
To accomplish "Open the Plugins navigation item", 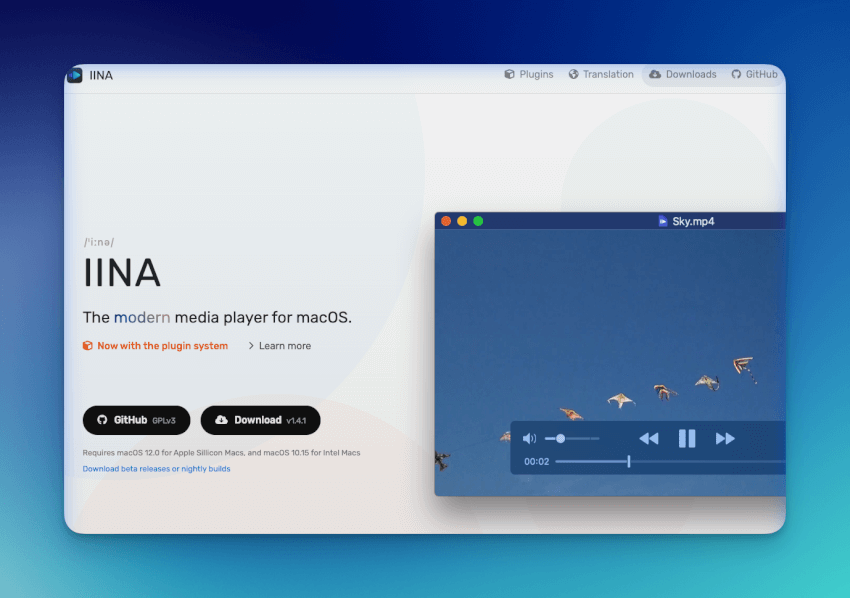I will coord(528,74).
